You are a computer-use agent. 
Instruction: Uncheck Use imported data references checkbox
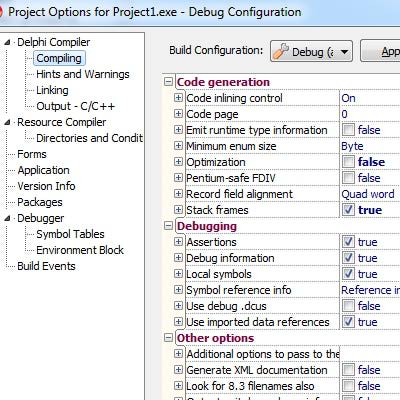pos(348,322)
